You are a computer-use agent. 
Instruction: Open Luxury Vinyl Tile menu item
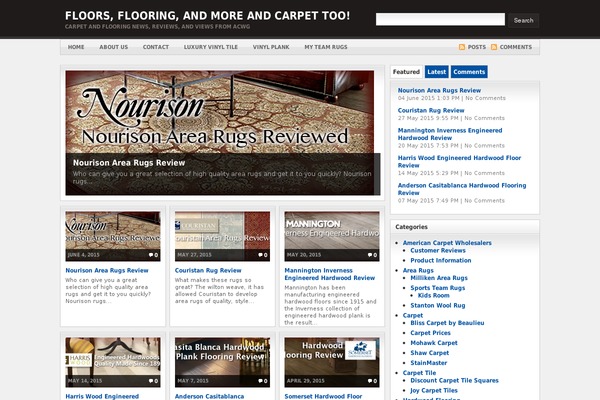211,47
